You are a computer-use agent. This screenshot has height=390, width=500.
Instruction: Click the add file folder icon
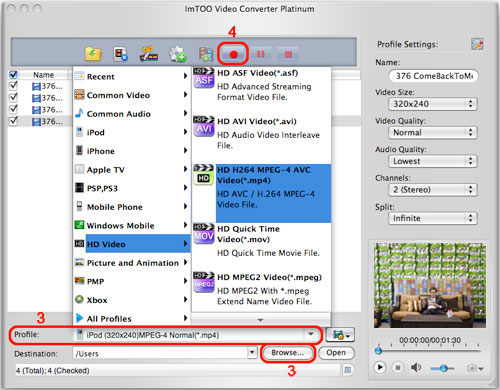[93, 54]
